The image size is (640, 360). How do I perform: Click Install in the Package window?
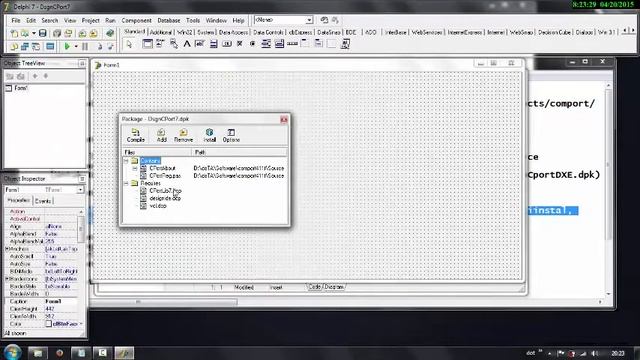click(209, 135)
